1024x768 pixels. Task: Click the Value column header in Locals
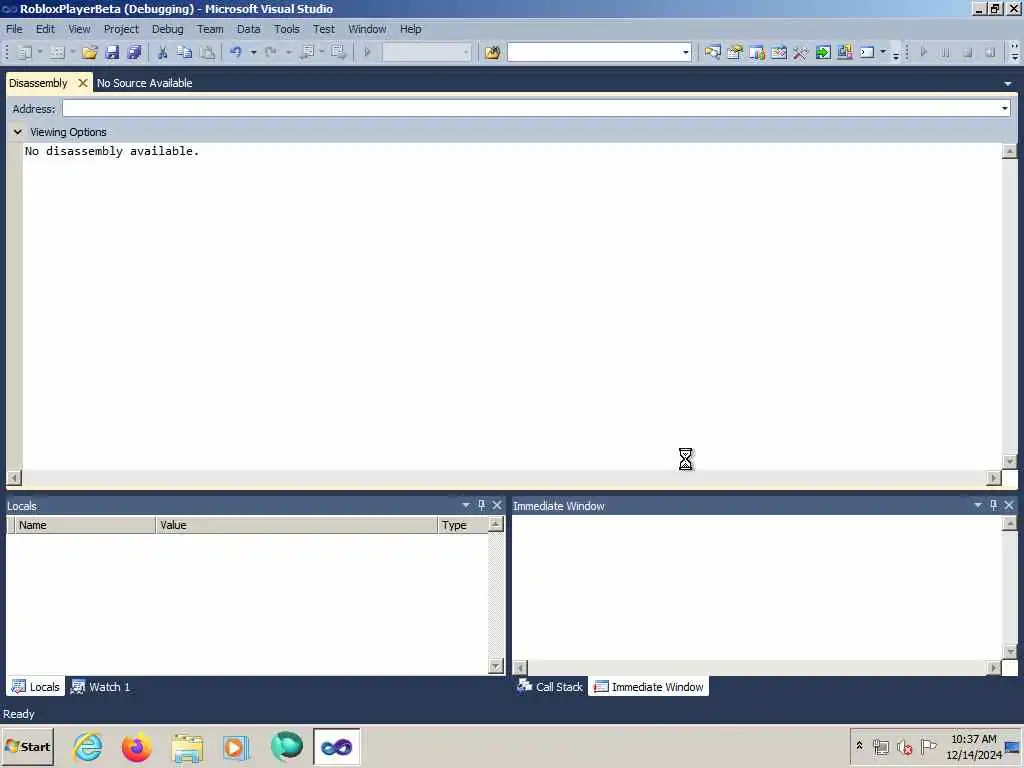[296, 525]
